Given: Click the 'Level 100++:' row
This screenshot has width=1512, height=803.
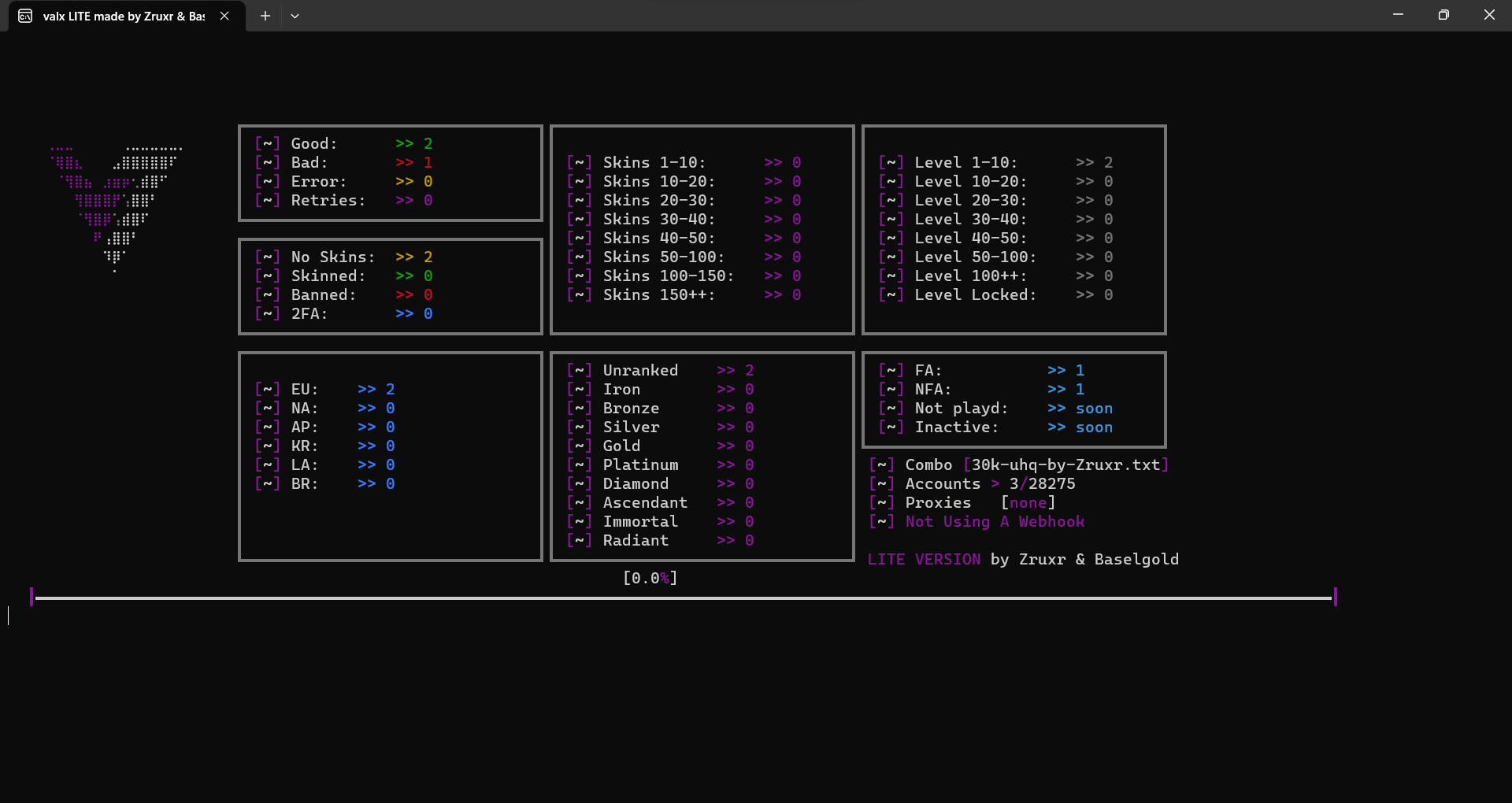Looking at the screenshot, I should (x=995, y=276).
